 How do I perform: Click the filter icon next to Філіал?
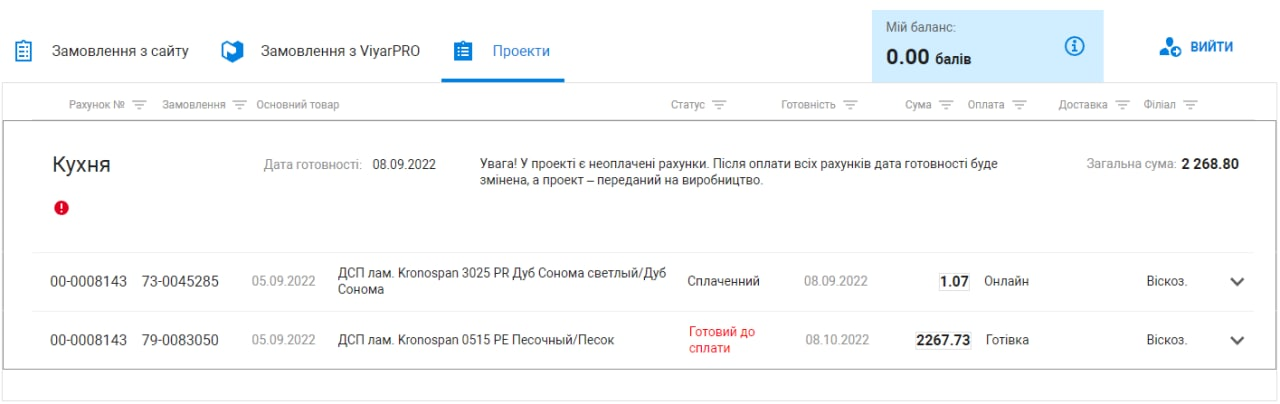[1190, 105]
